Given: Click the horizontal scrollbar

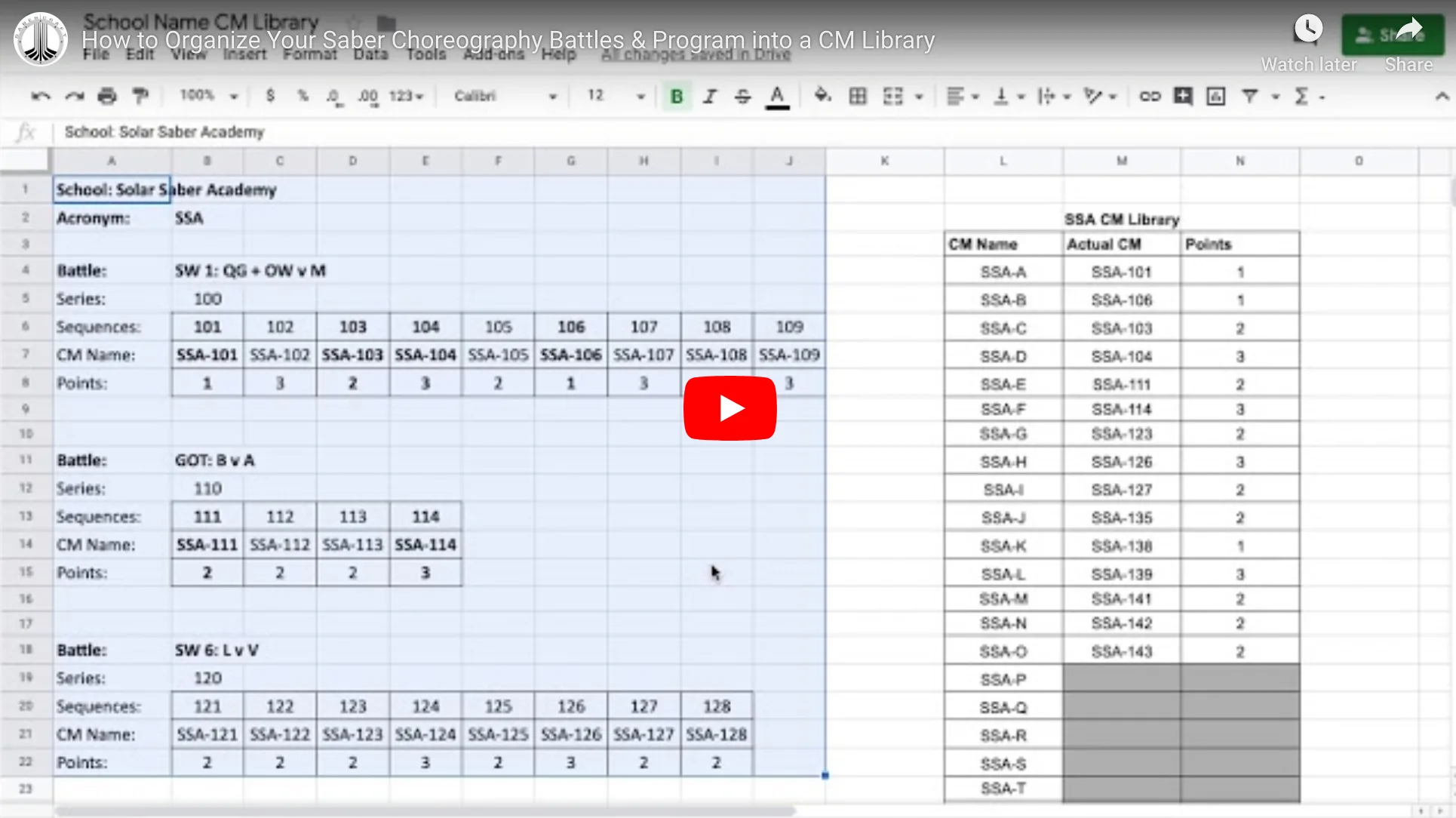Looking at the screenshot, I should (425, 811).
